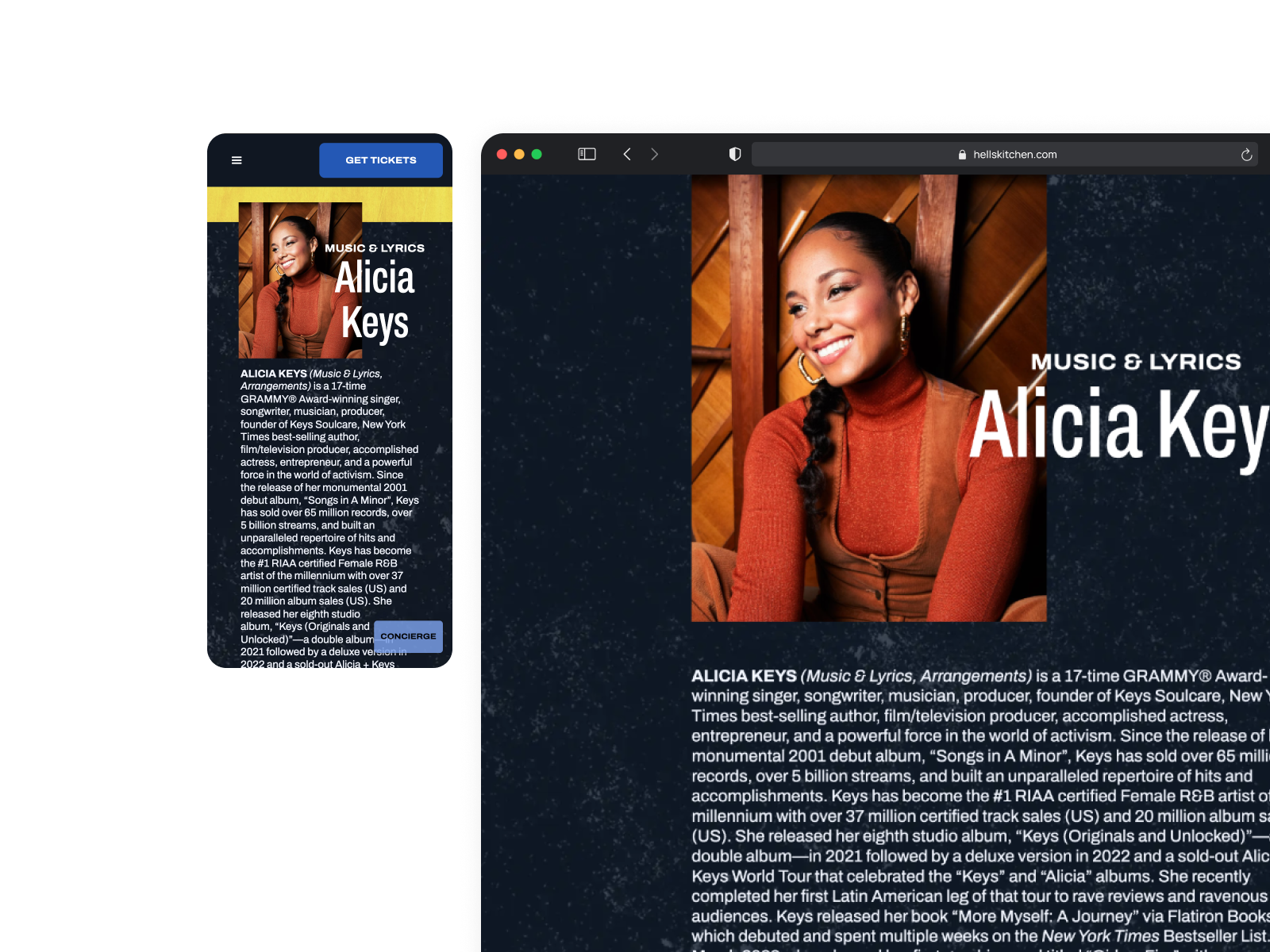
Task: Click the 'MUSIC & LYRICS' heading in browser
Action: [x=1135, y=362]
